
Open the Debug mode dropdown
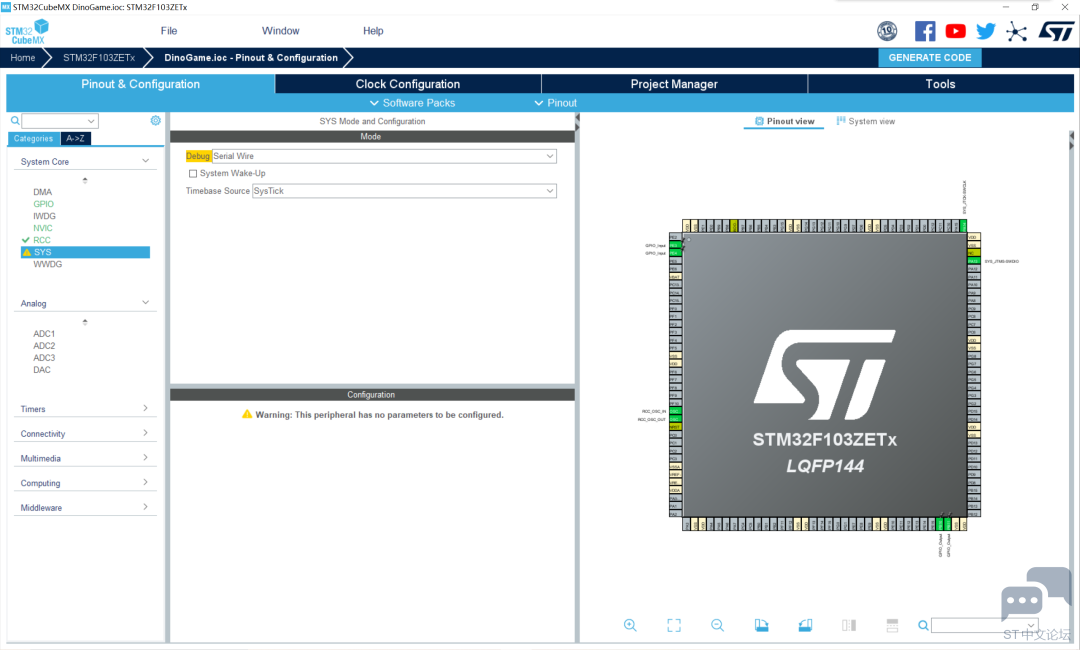point(384,157)
